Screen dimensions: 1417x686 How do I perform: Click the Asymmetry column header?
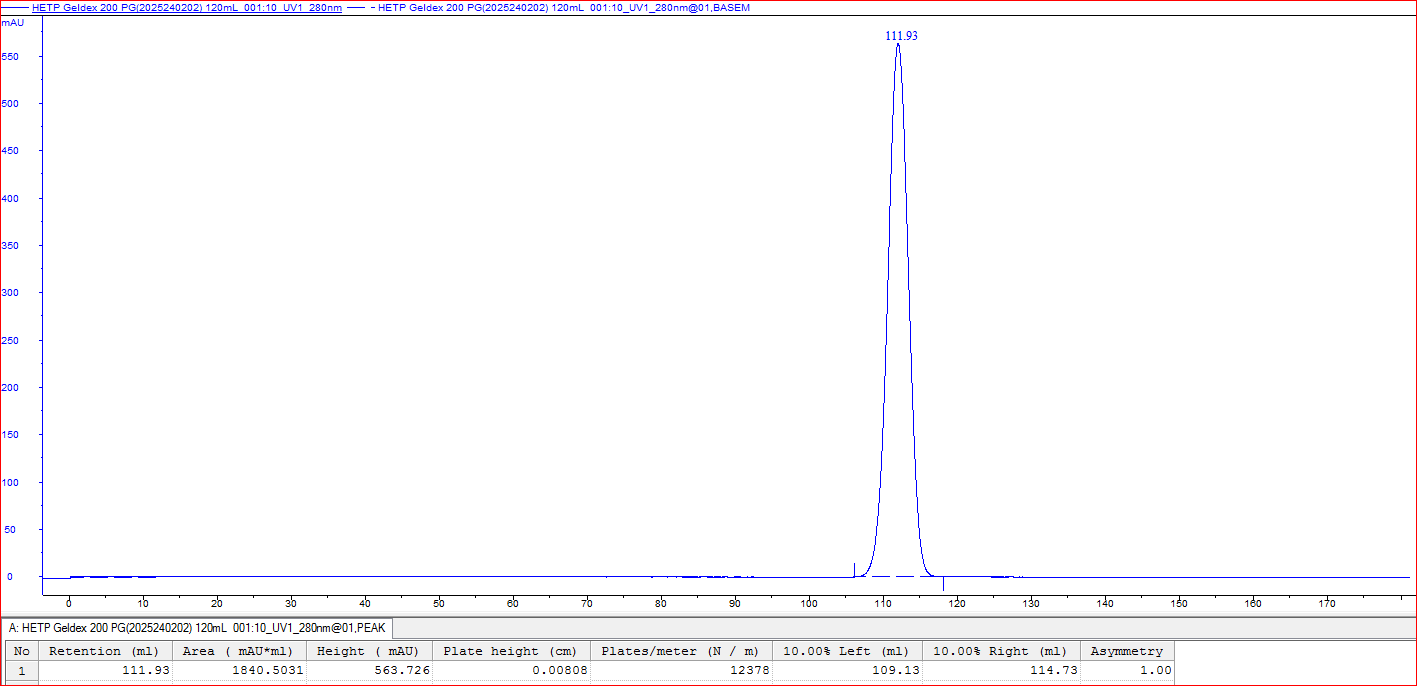point(1126,651)
